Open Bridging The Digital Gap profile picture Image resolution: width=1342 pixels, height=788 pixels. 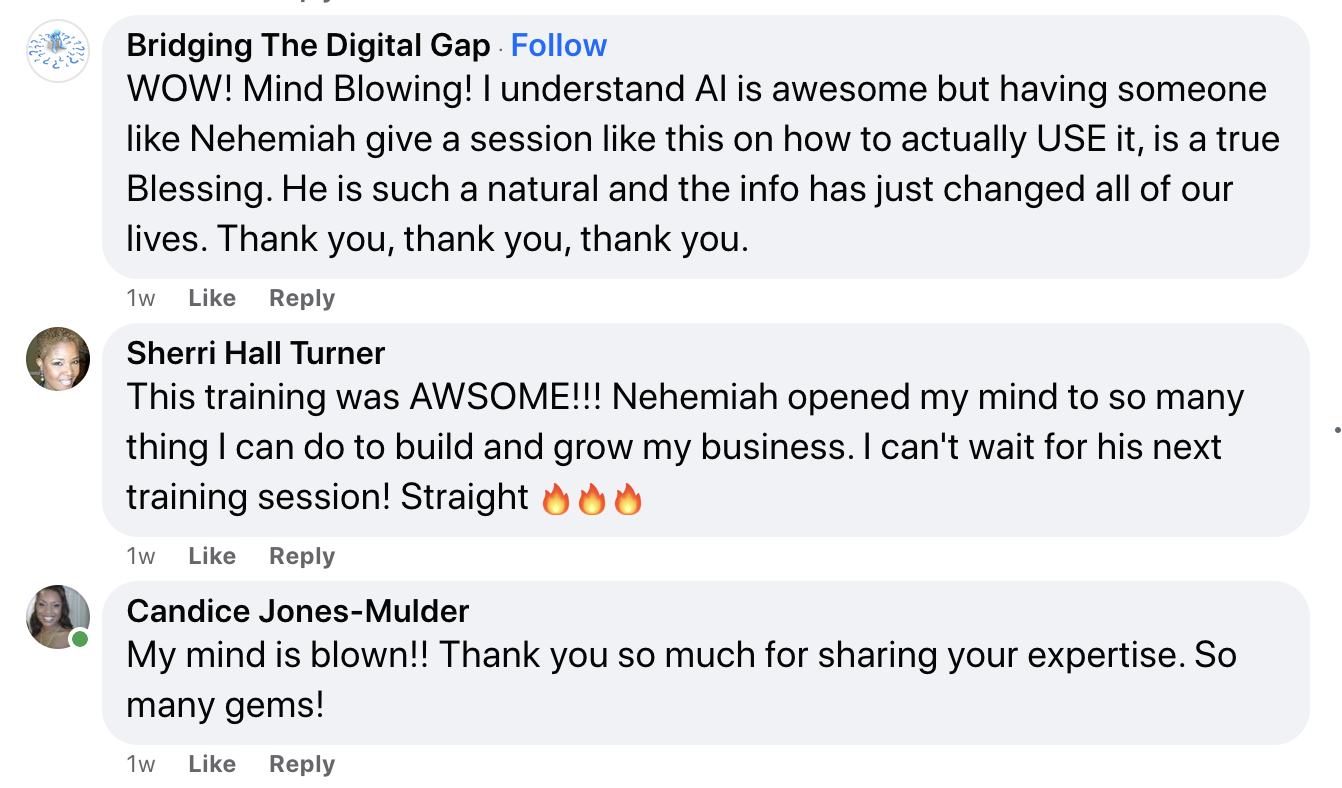(x=58, y=50)
